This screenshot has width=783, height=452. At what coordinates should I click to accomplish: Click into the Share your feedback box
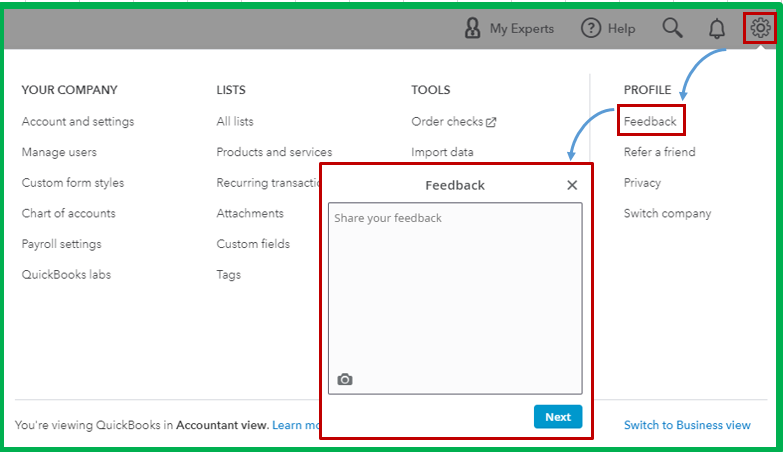tap(455, 298)
